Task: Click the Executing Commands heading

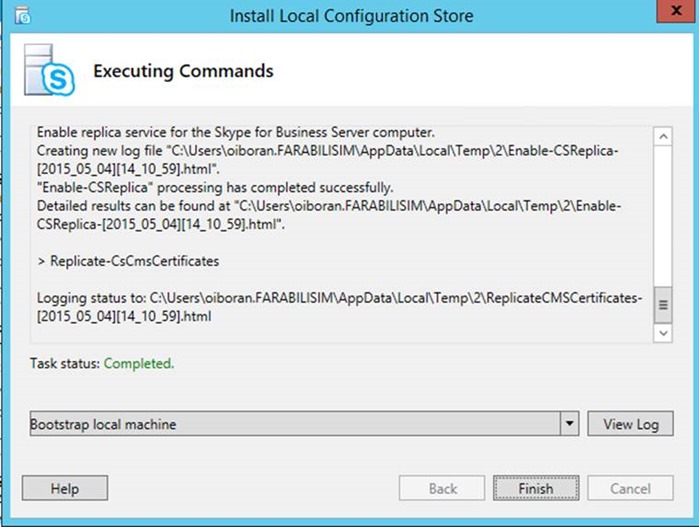Action: coord(183,71)
